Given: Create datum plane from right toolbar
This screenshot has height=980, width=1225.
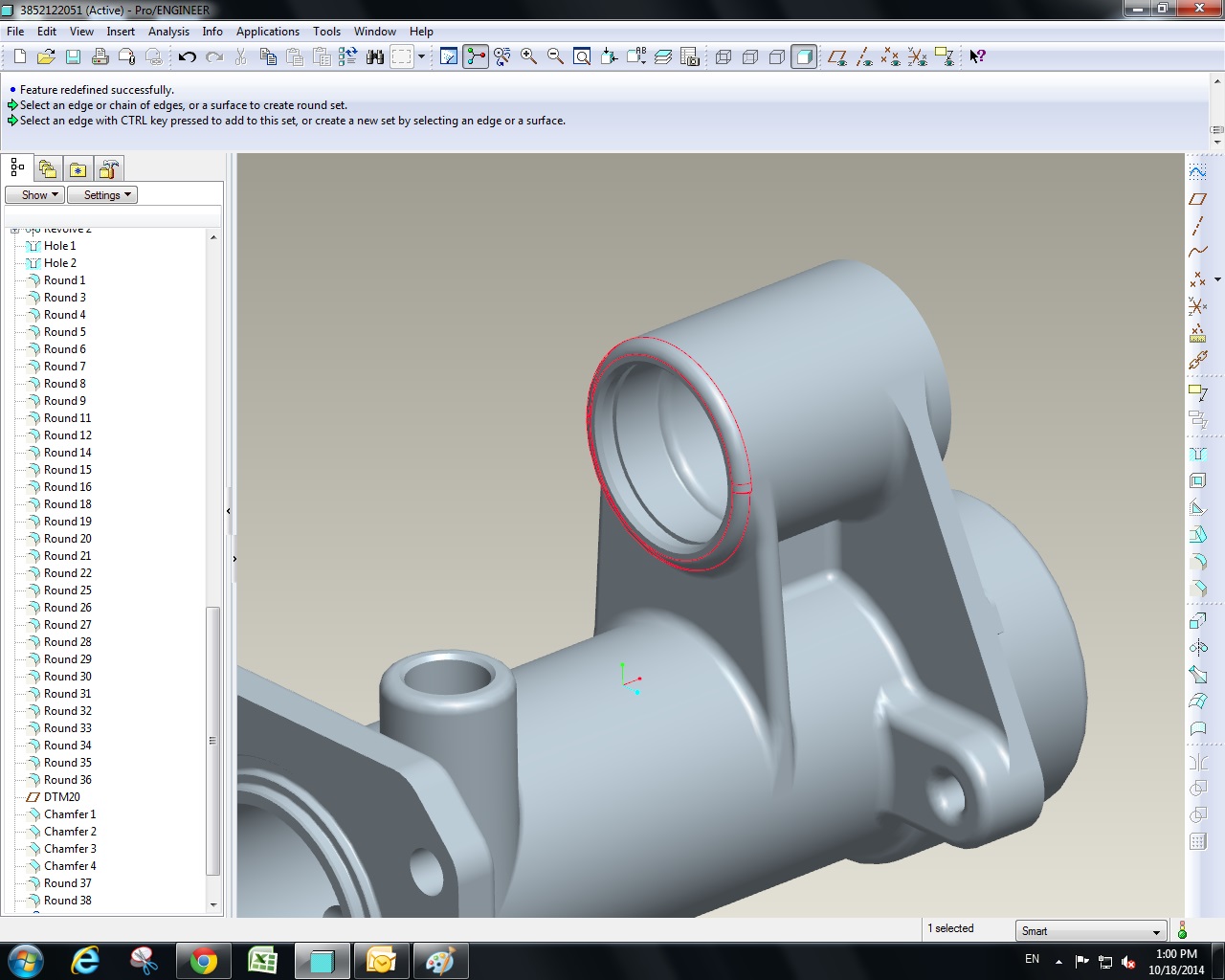Looking at the screenshot, I should (x=1197, y=199).
